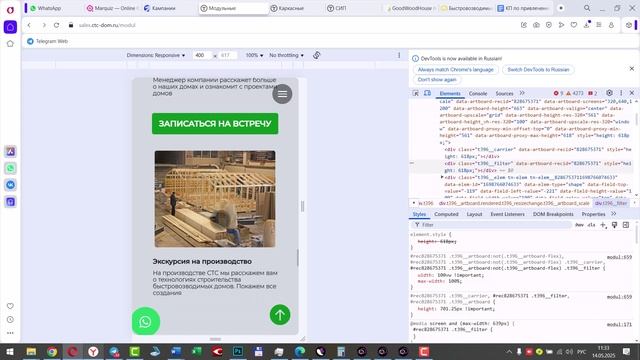Viewport: 640px width, 360px height.
Task: Toggle the device toolbar icon in DevTools
Action: coord(427,93)
